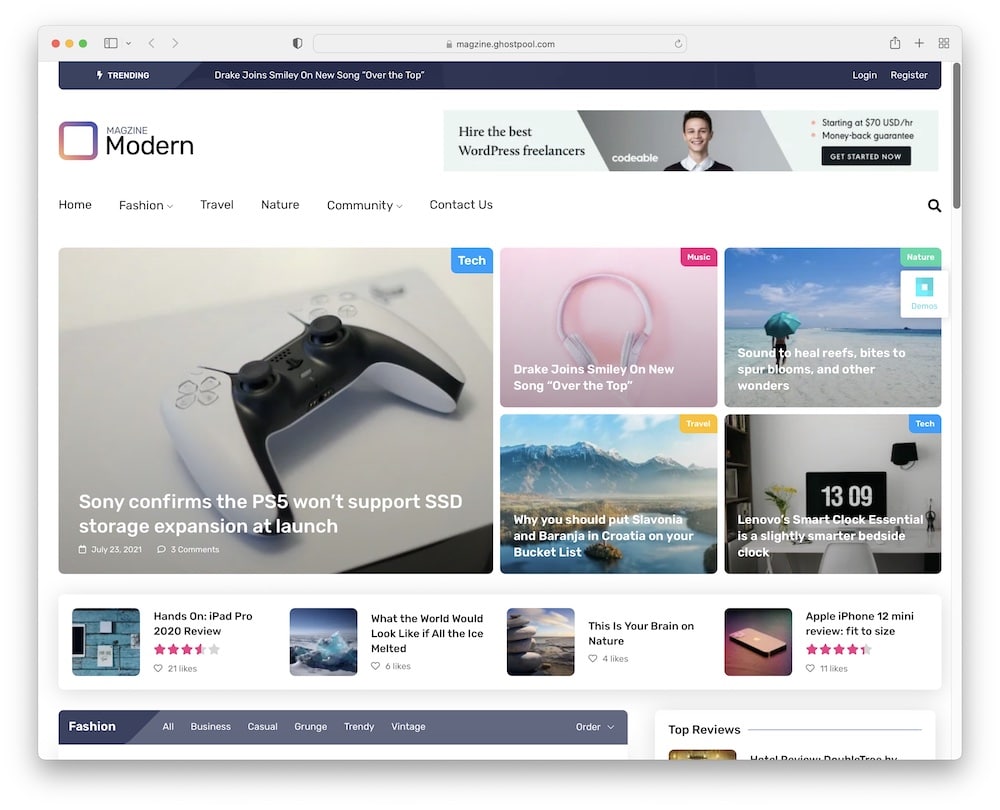Select the Vintage filter tab
The width and height of the screenshot is (1000, 810).
pyautogui.click(x=408, y=726)
